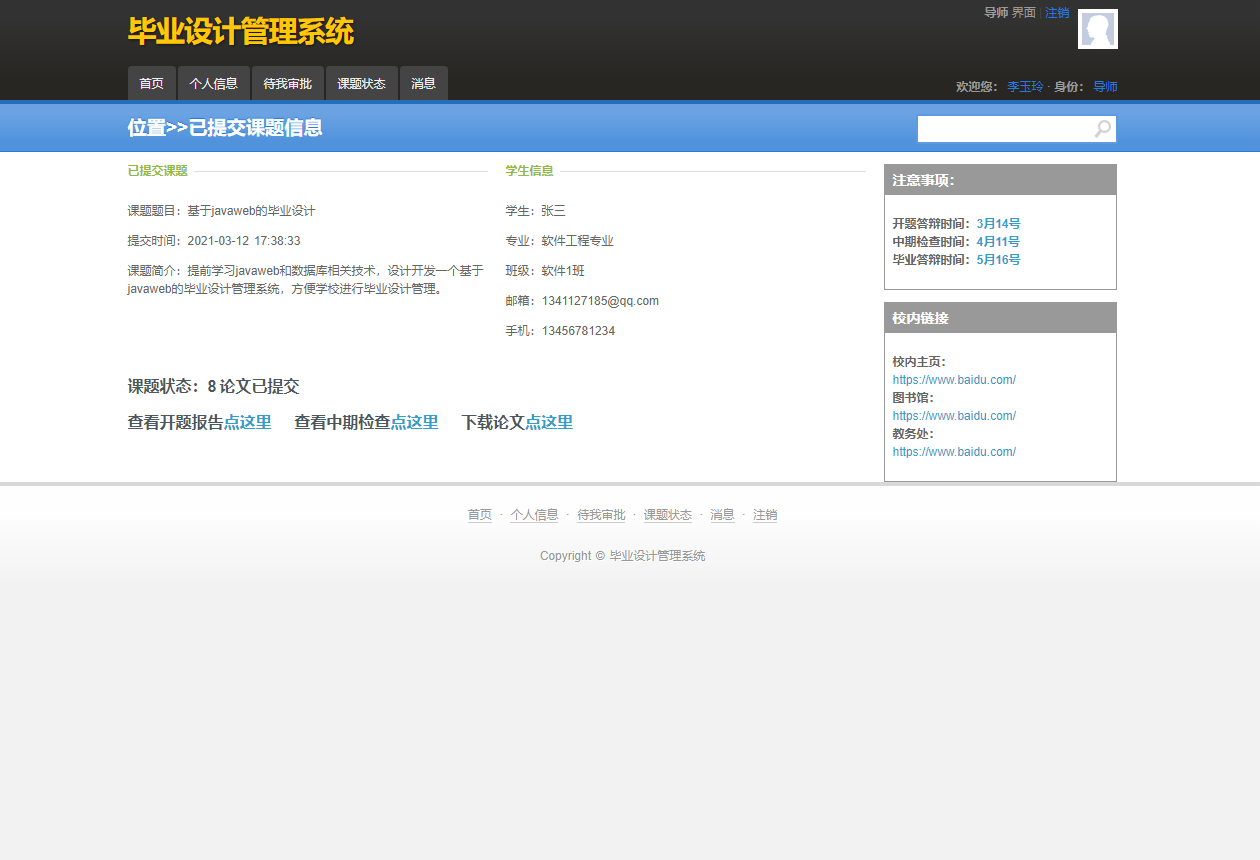Switch to the 消息 tab
The width and height of the screenshot is (1260, 860).
(423, 83)
